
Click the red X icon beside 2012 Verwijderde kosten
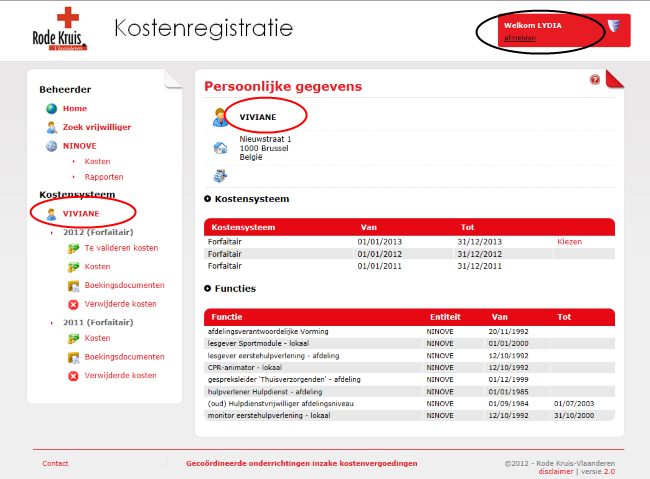[73, 304]
